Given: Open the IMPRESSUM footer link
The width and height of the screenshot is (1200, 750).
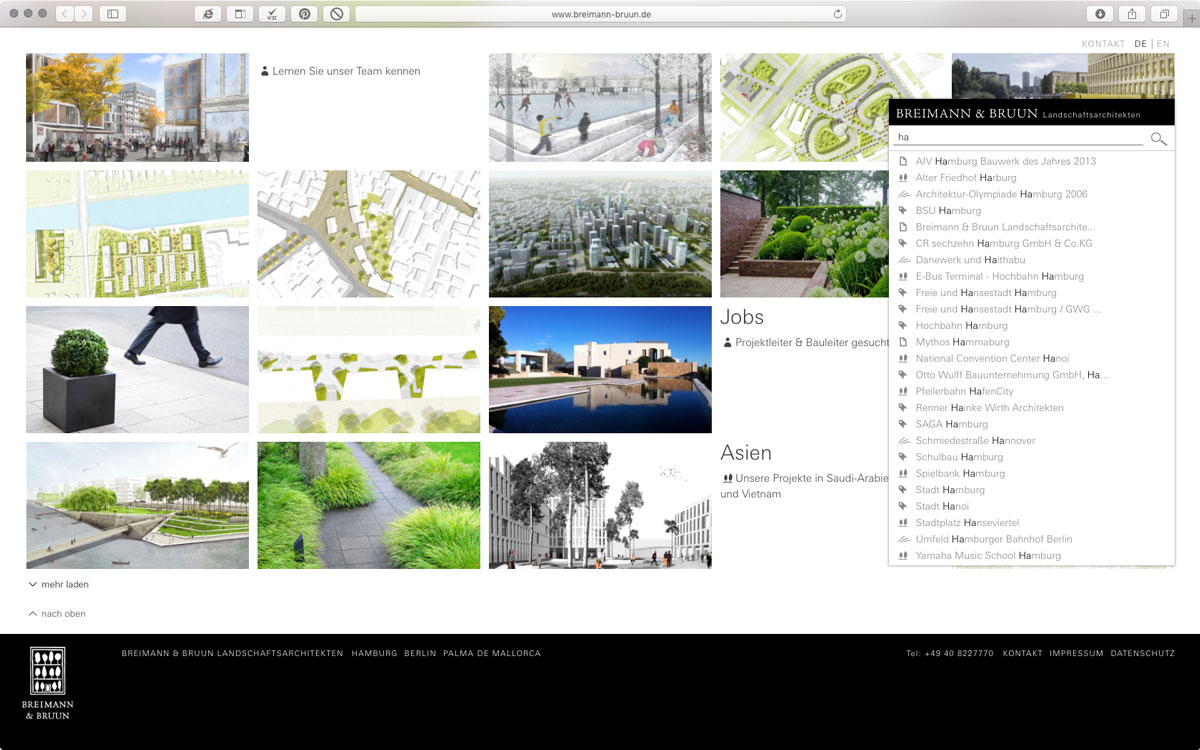Looking at the screenshot, I should pos(1076,653).
